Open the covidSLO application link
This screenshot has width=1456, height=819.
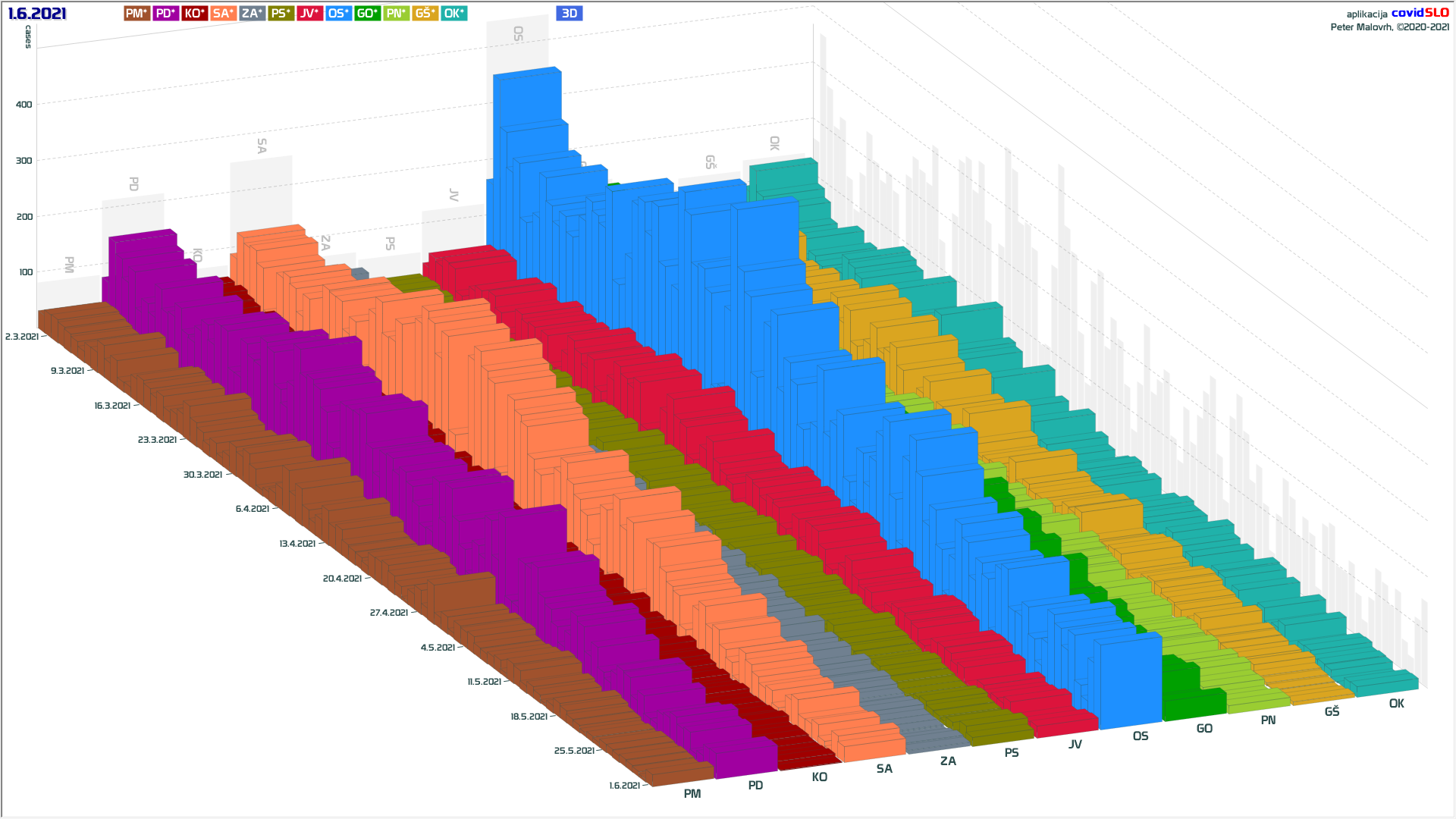pyautogui.click(x=1420, y=13)
